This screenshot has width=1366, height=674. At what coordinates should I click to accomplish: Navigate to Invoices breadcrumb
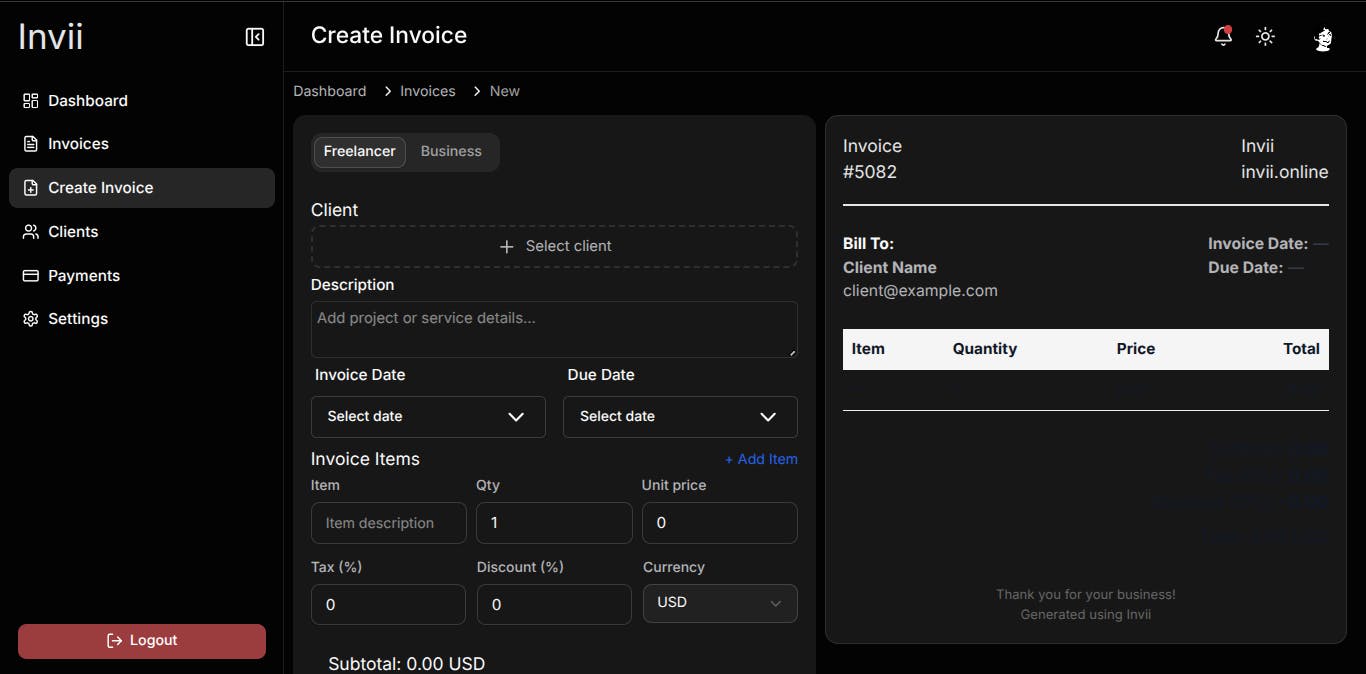(x=427, y=91)
